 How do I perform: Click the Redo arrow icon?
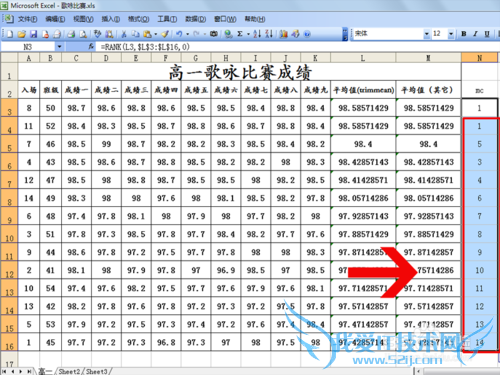click(x=196, y=34)
